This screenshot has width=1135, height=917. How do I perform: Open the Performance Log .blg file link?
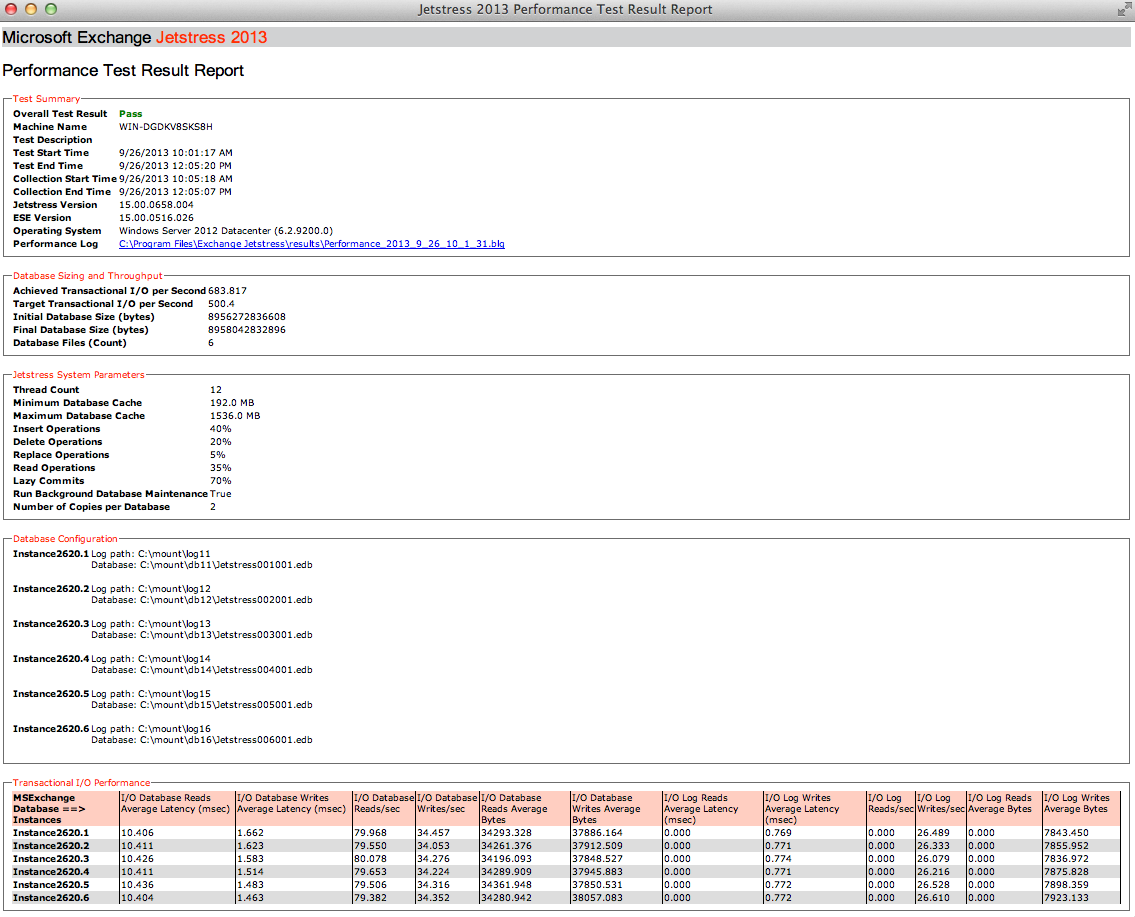click(x=311, y=244)
